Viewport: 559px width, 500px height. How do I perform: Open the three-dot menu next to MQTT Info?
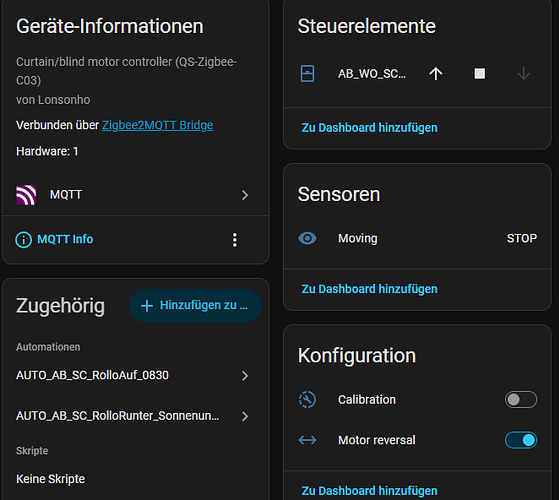[x=235, y=240]
